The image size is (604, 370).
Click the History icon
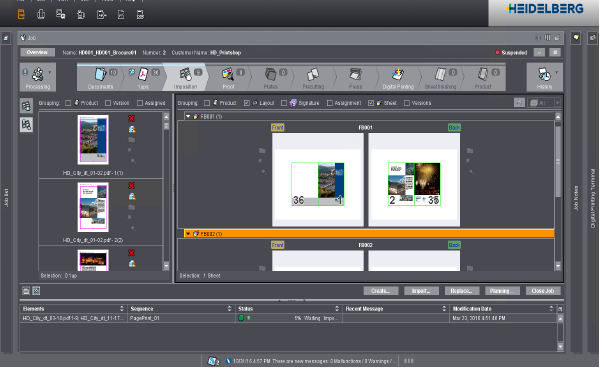tap(544, 74)
